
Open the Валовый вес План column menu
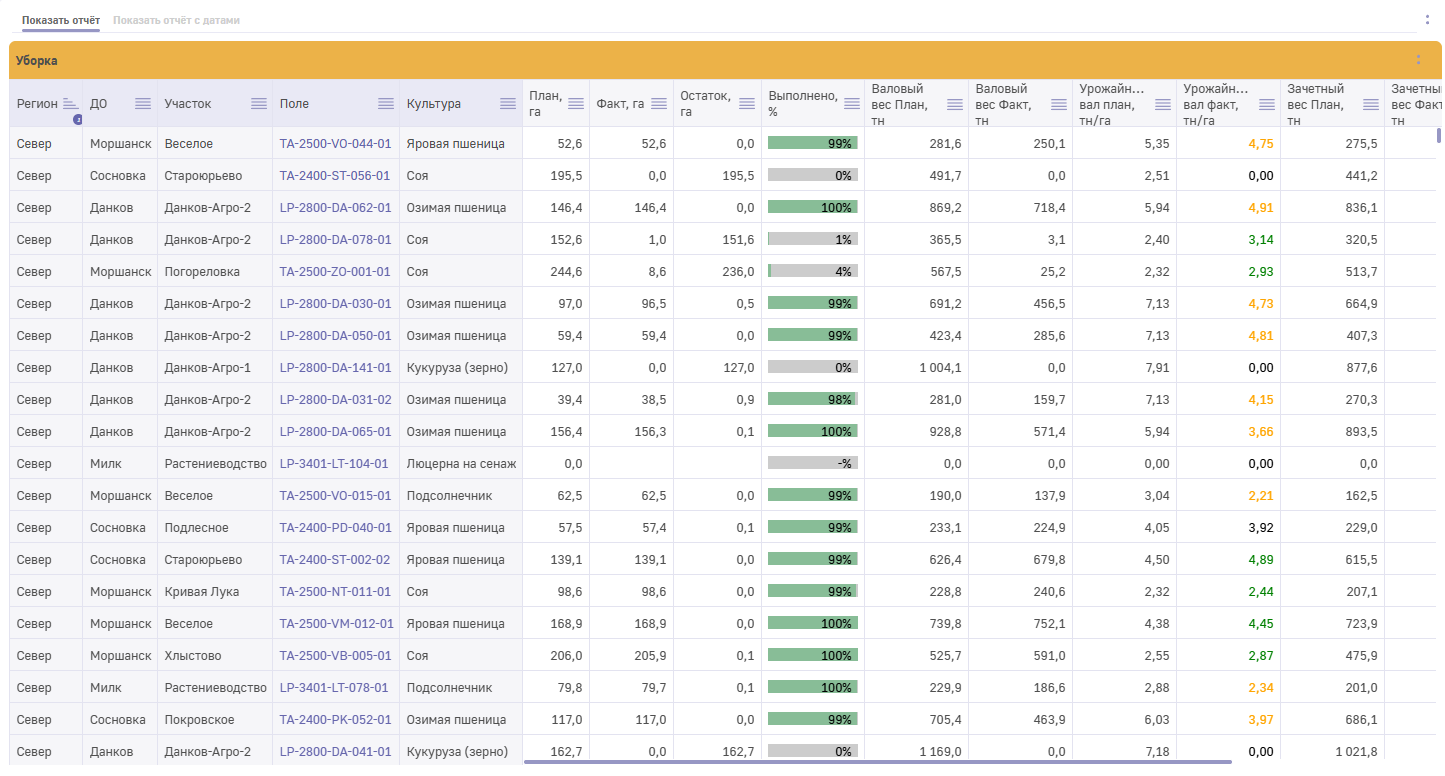click(x=955, y=104)
